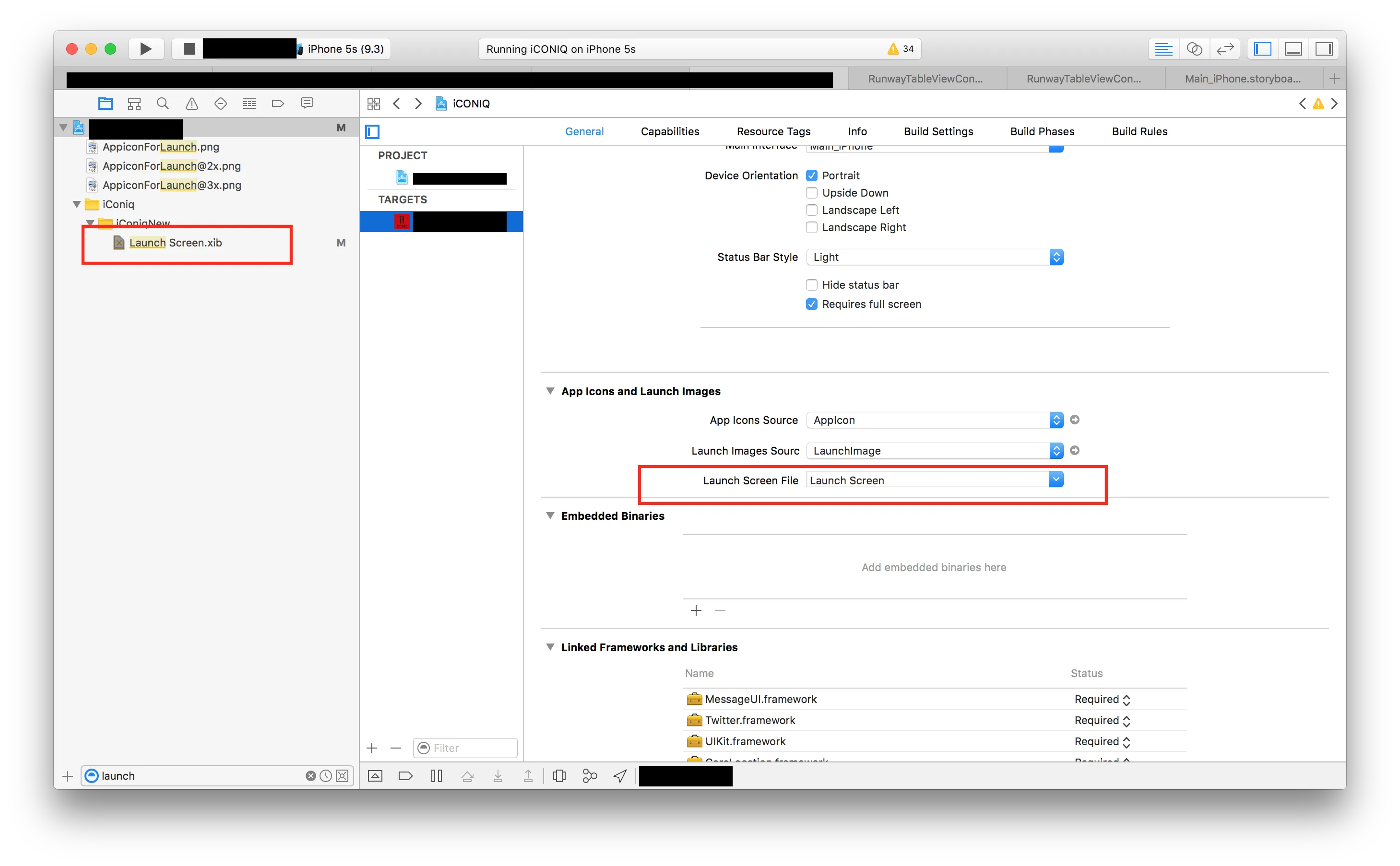Show the Issue navigator warning icon

click(x=191, y=104)
